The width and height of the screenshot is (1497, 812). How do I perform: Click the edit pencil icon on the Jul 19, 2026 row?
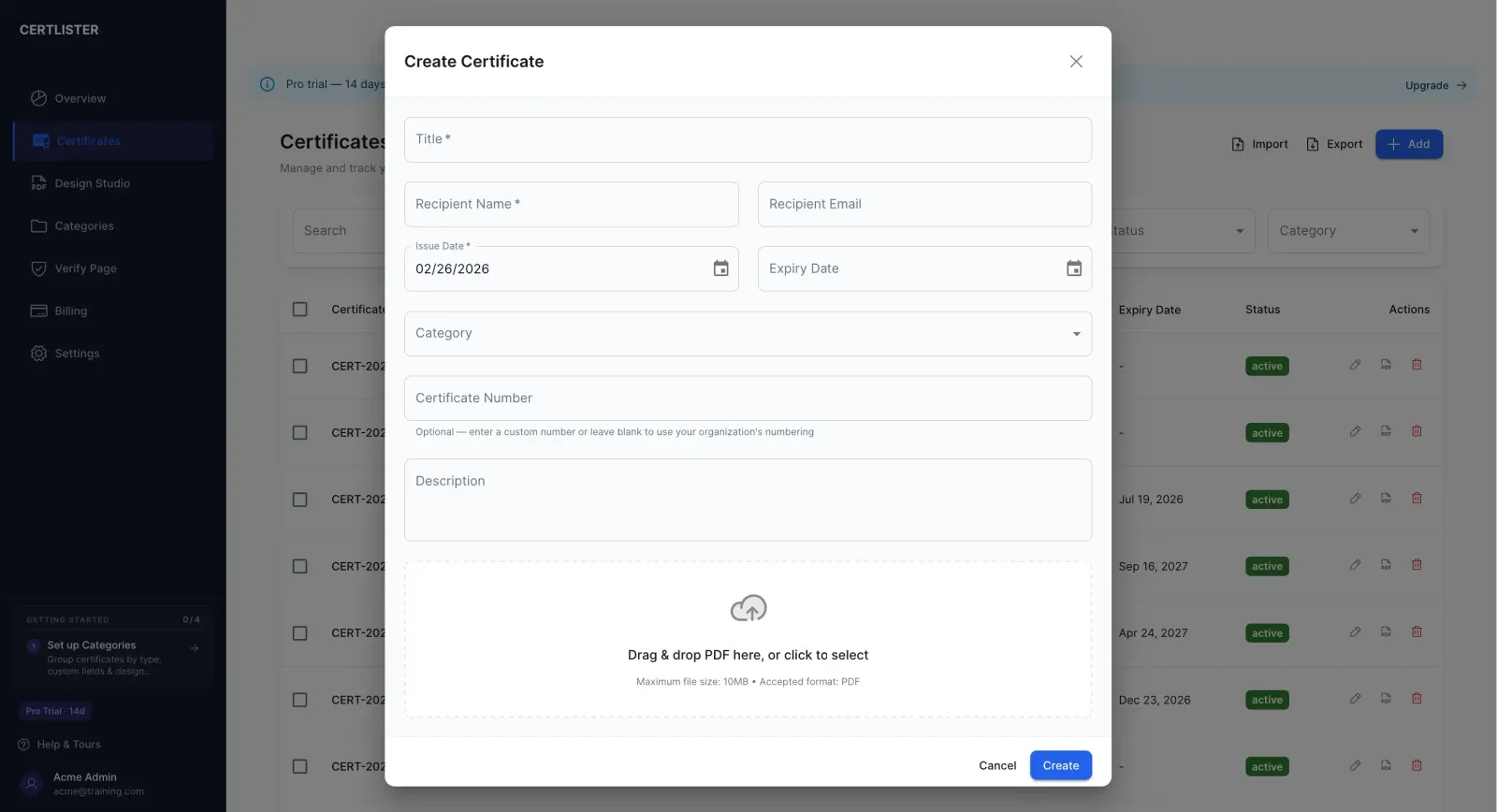(1354, 498)
